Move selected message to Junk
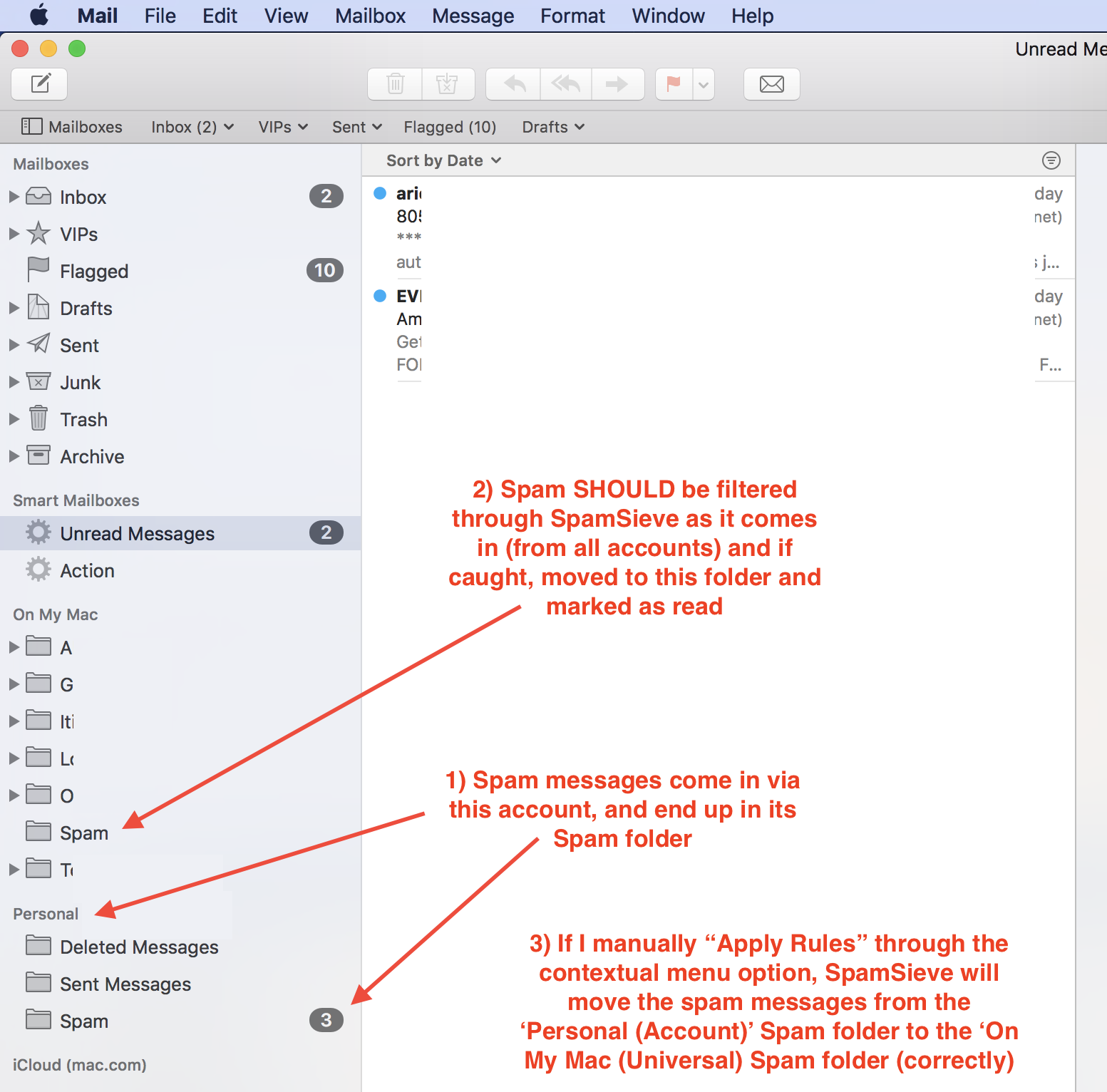Viewport: 1107px width, 1092px height. [448, 84]
